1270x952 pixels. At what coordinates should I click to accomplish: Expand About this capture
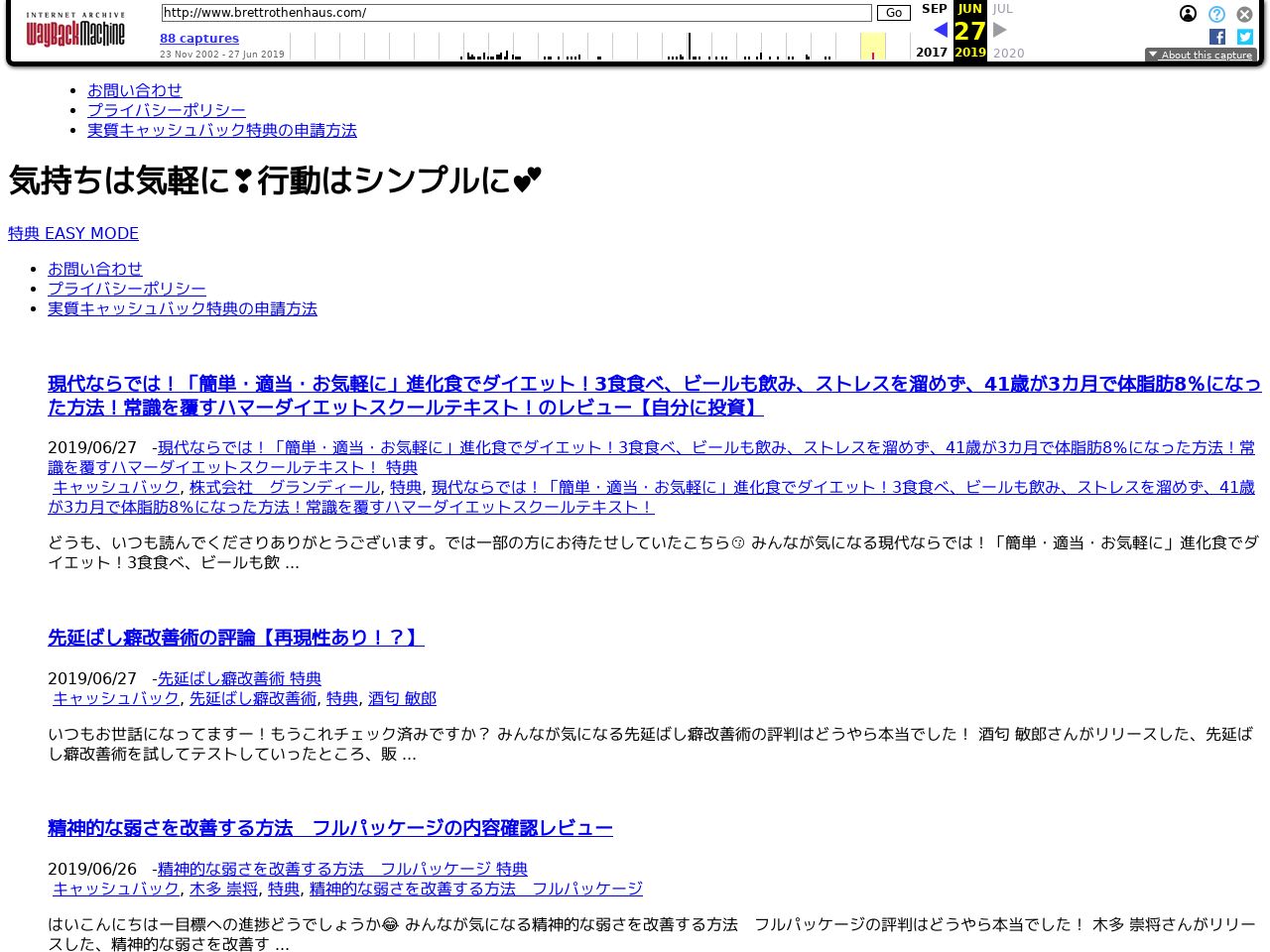tap(1201, 56)
